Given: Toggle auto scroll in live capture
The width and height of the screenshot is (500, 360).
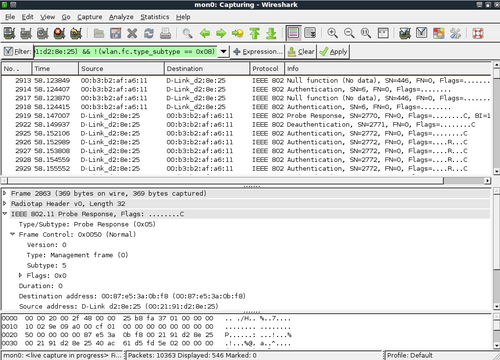Looking at the screenshot, I should tap(310, 33).
